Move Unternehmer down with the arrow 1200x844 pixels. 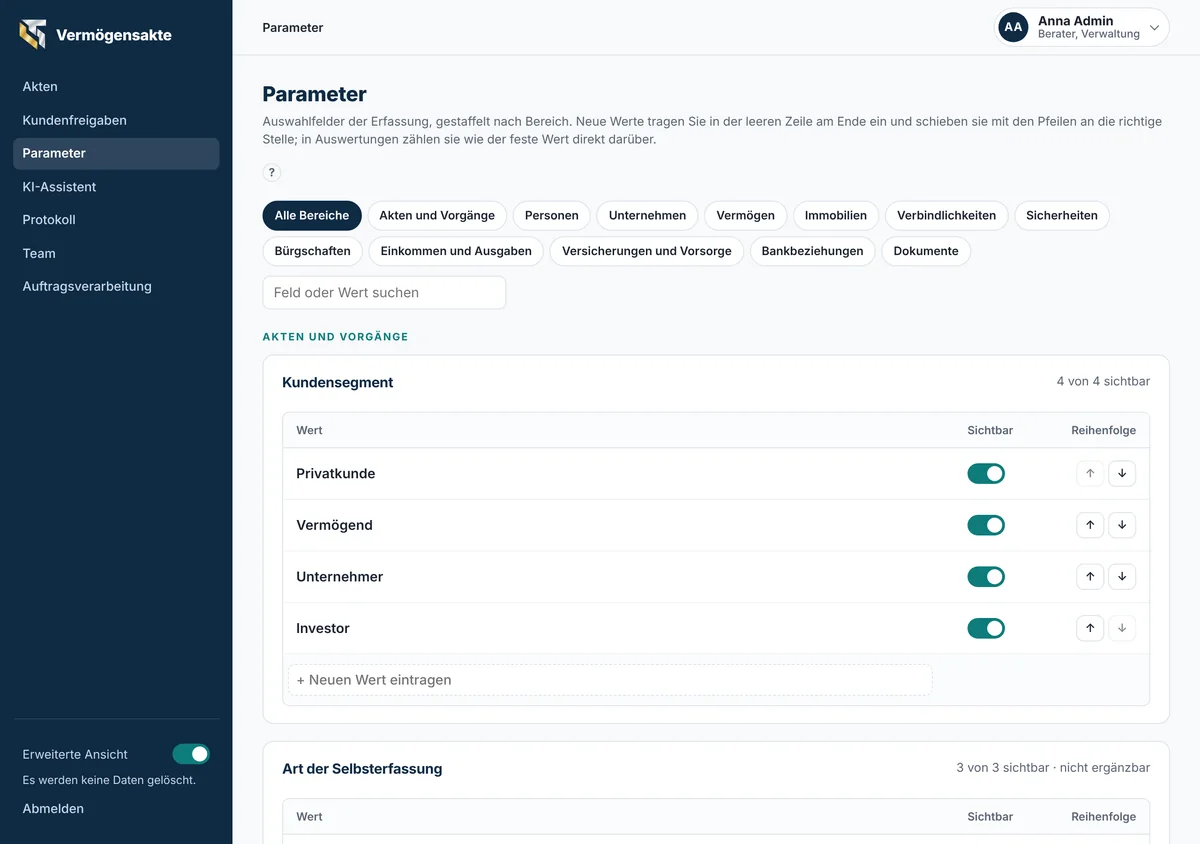1122,577
